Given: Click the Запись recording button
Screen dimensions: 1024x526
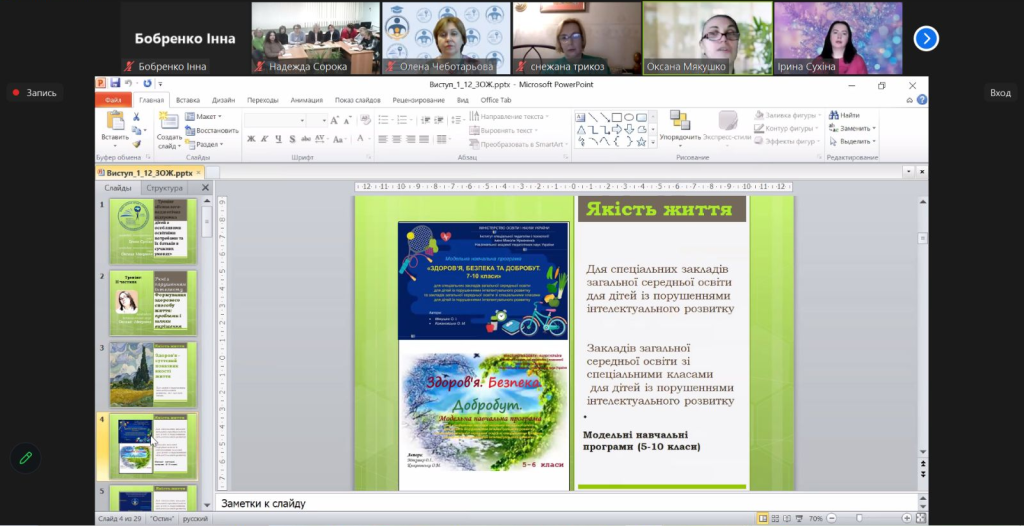Looking at the screenshot, I should pyautogui.click(x=34, y=93).
